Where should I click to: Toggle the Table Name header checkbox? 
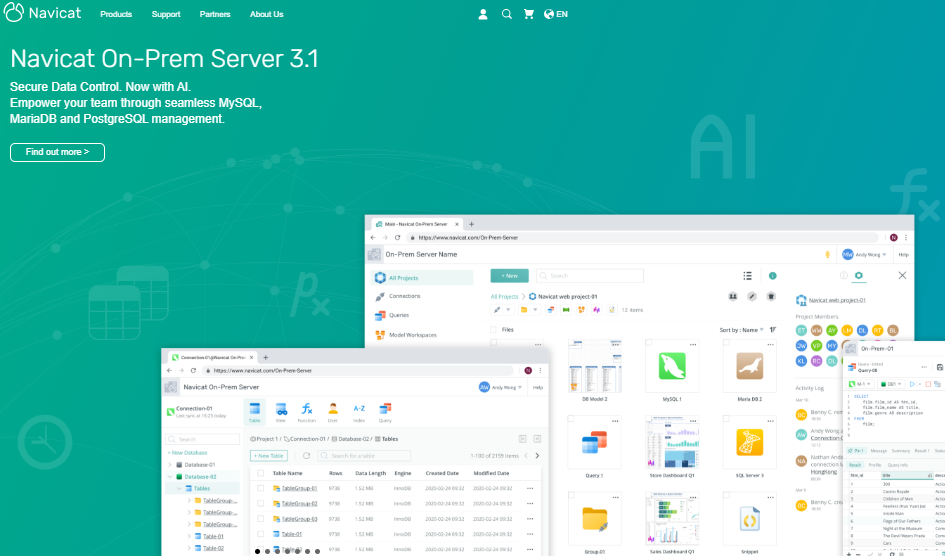(260, 473)
